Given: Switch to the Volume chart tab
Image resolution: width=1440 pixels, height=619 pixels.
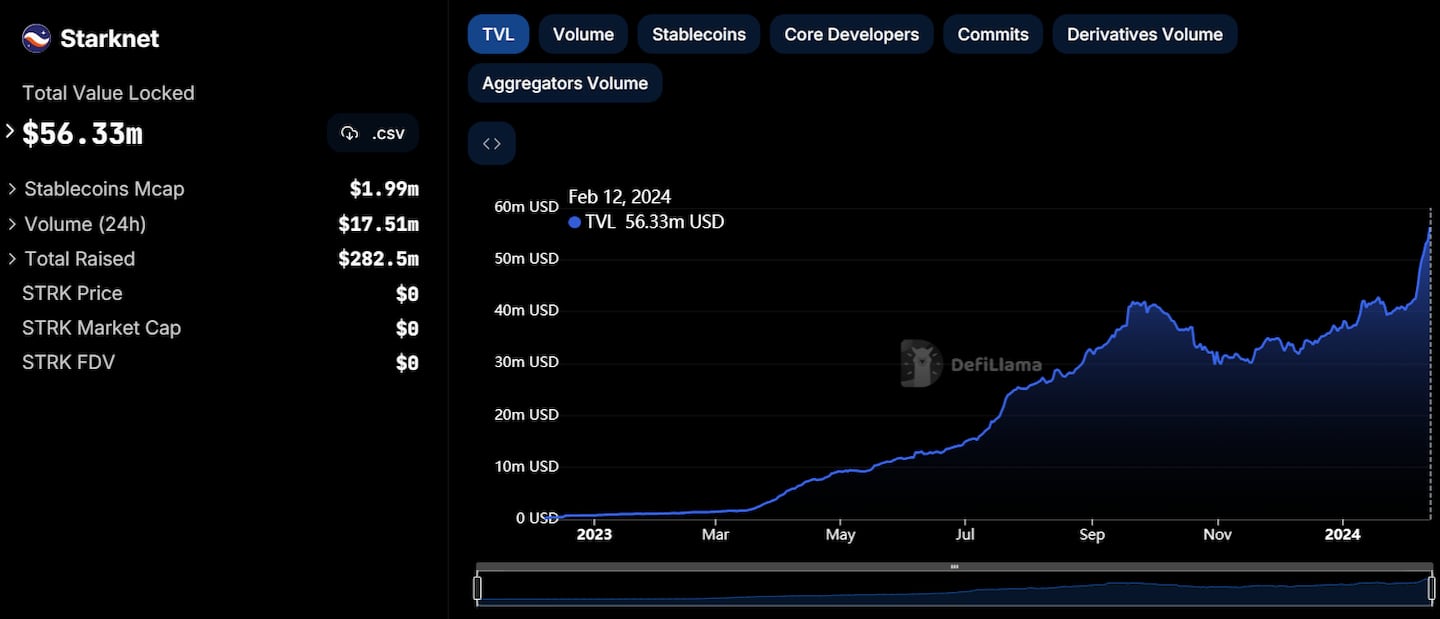Looking at the screenshot, I should click(583, 34).
